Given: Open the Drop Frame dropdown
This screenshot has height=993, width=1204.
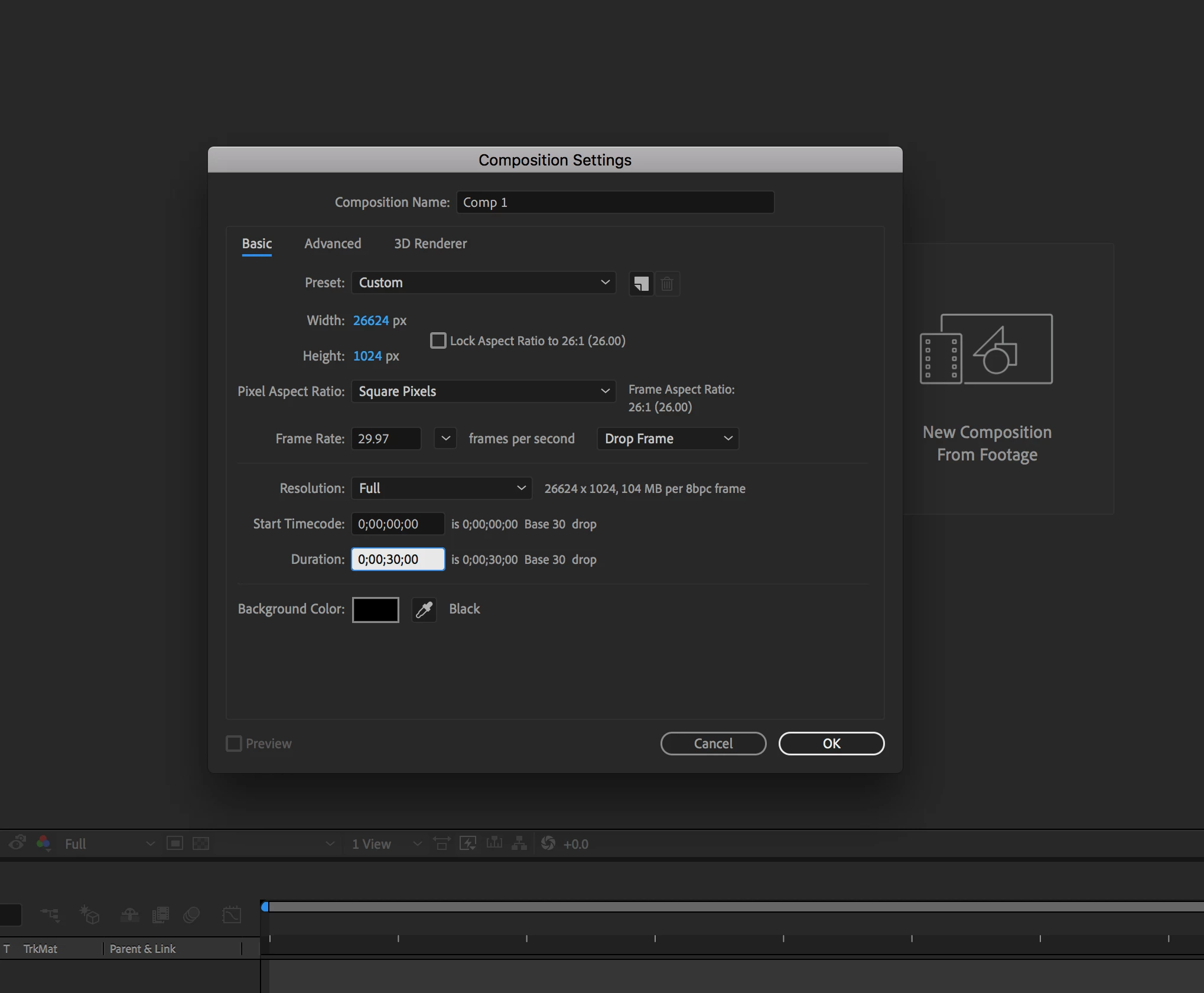Looking at the screenshot, I should (668, 439).
